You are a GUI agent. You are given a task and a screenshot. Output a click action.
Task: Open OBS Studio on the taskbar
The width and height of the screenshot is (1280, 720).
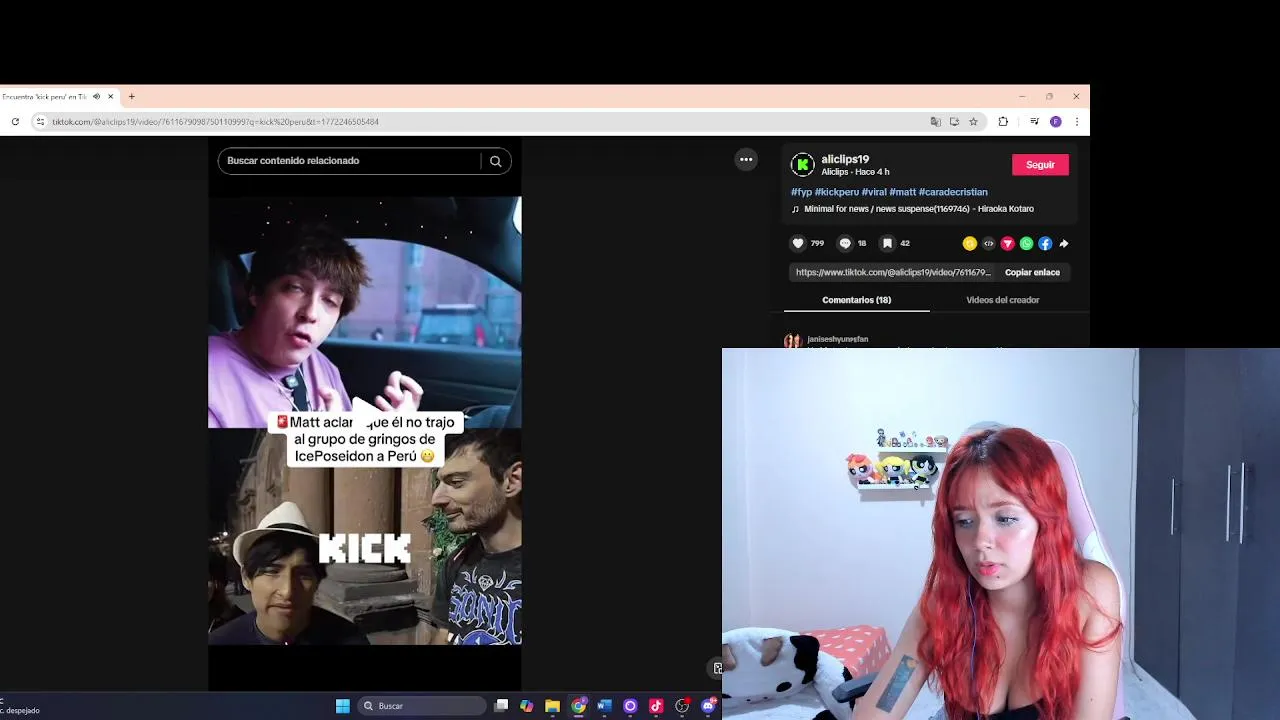(682, 706)
